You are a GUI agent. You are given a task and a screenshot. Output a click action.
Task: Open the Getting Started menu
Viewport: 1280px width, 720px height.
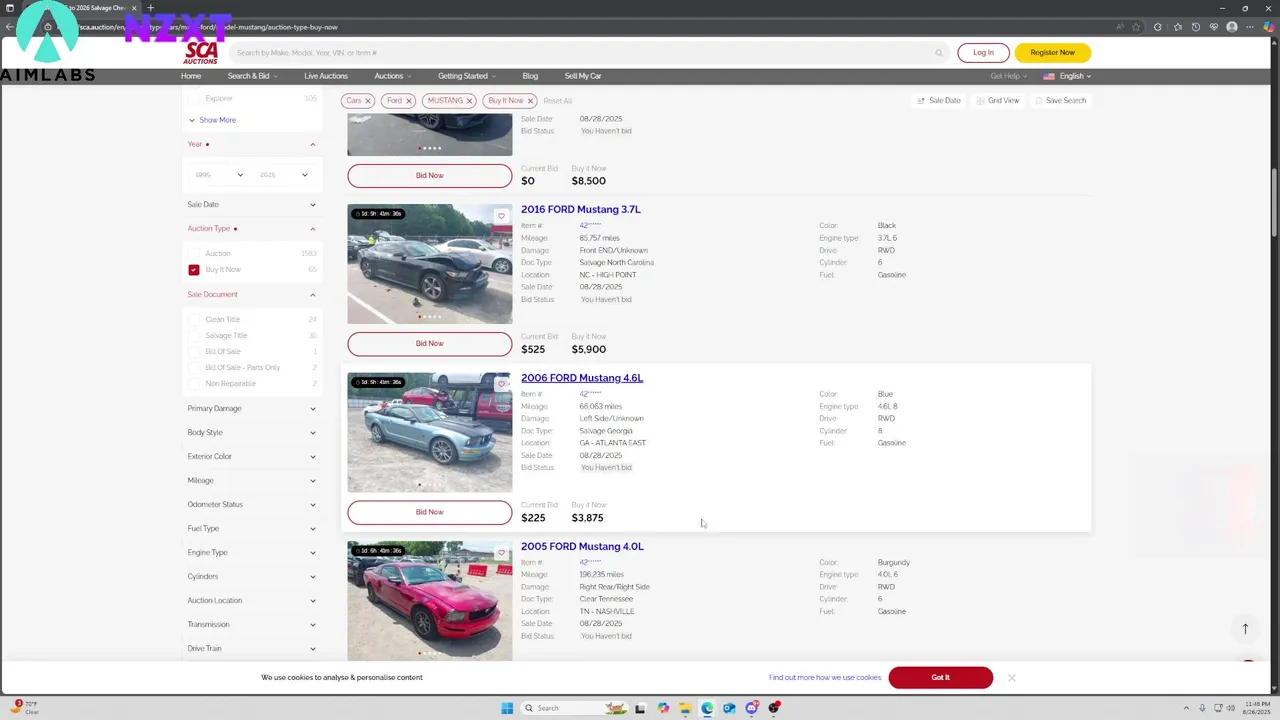point(466,76)
